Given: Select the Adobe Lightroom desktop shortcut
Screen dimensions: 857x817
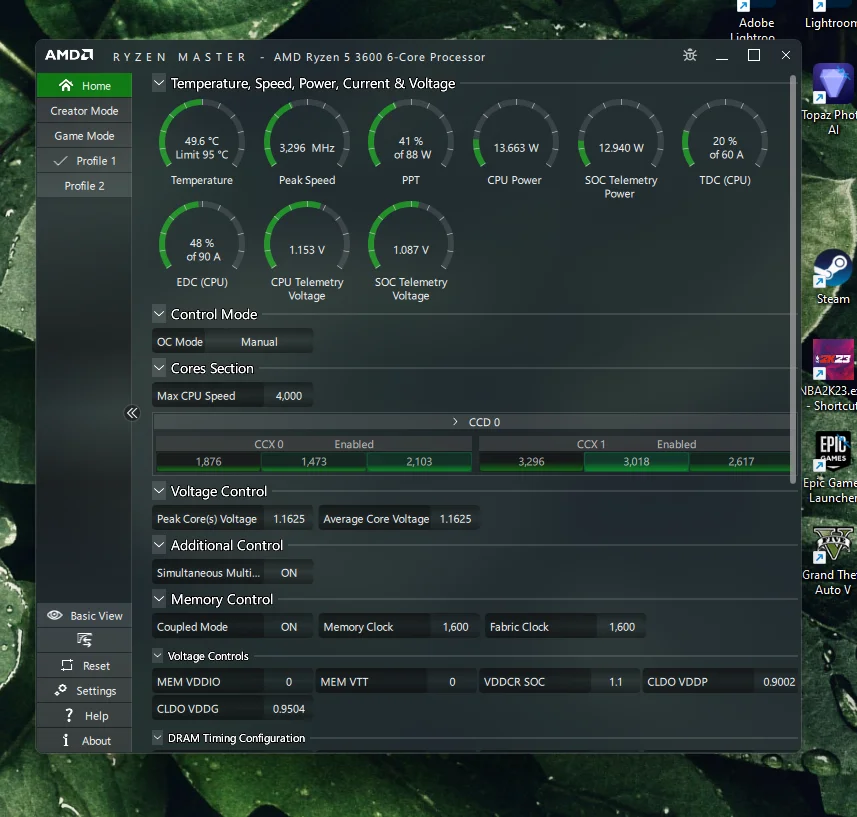Looking at the screenshot, I should pos(756,21).
